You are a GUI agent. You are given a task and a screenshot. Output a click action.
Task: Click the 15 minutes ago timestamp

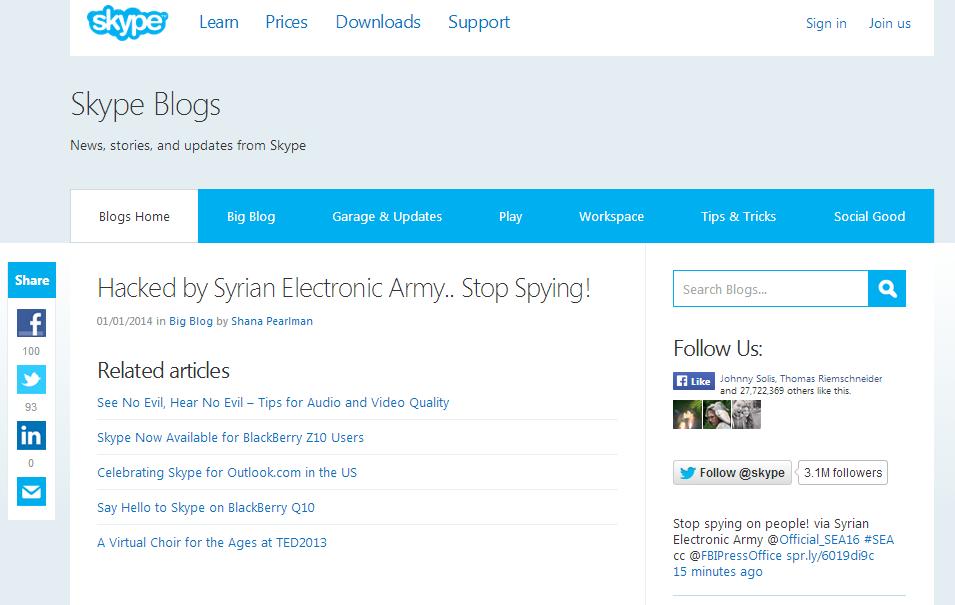[717, 571]
